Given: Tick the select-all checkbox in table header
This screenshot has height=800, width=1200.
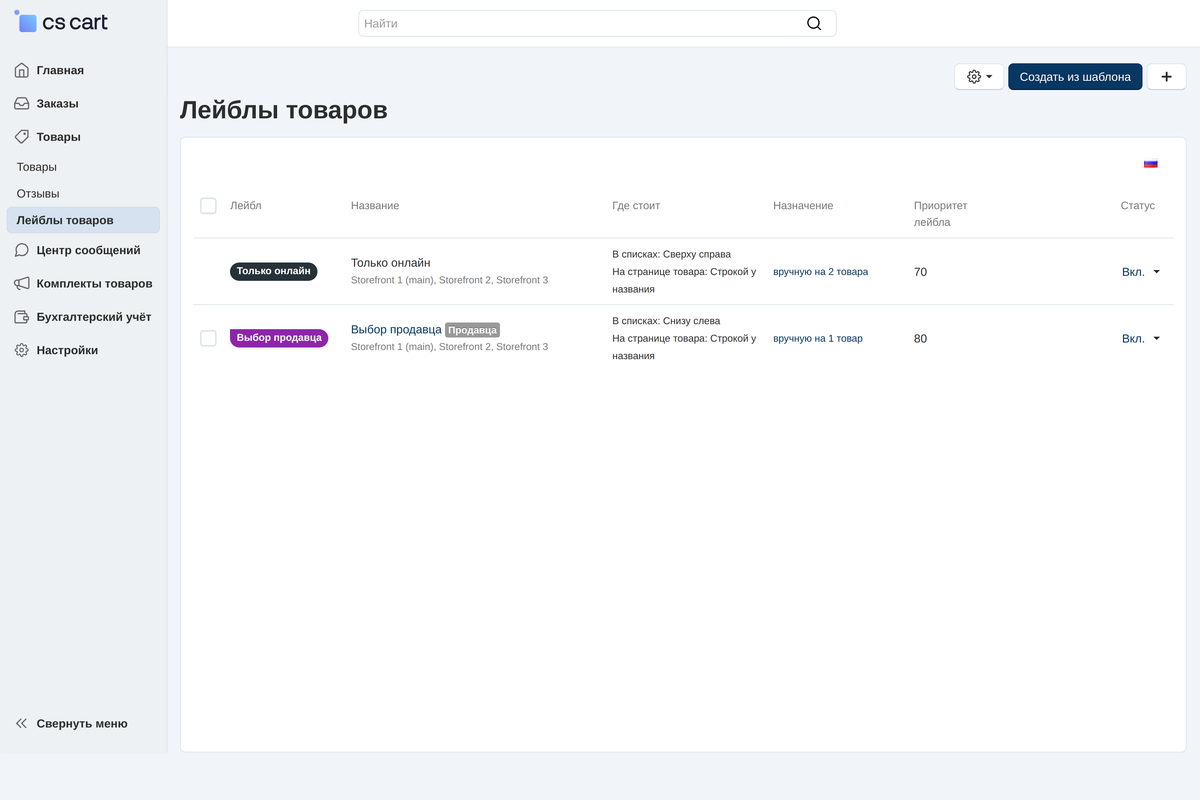Looking at the screenshot, I should (x=208, y=206).
